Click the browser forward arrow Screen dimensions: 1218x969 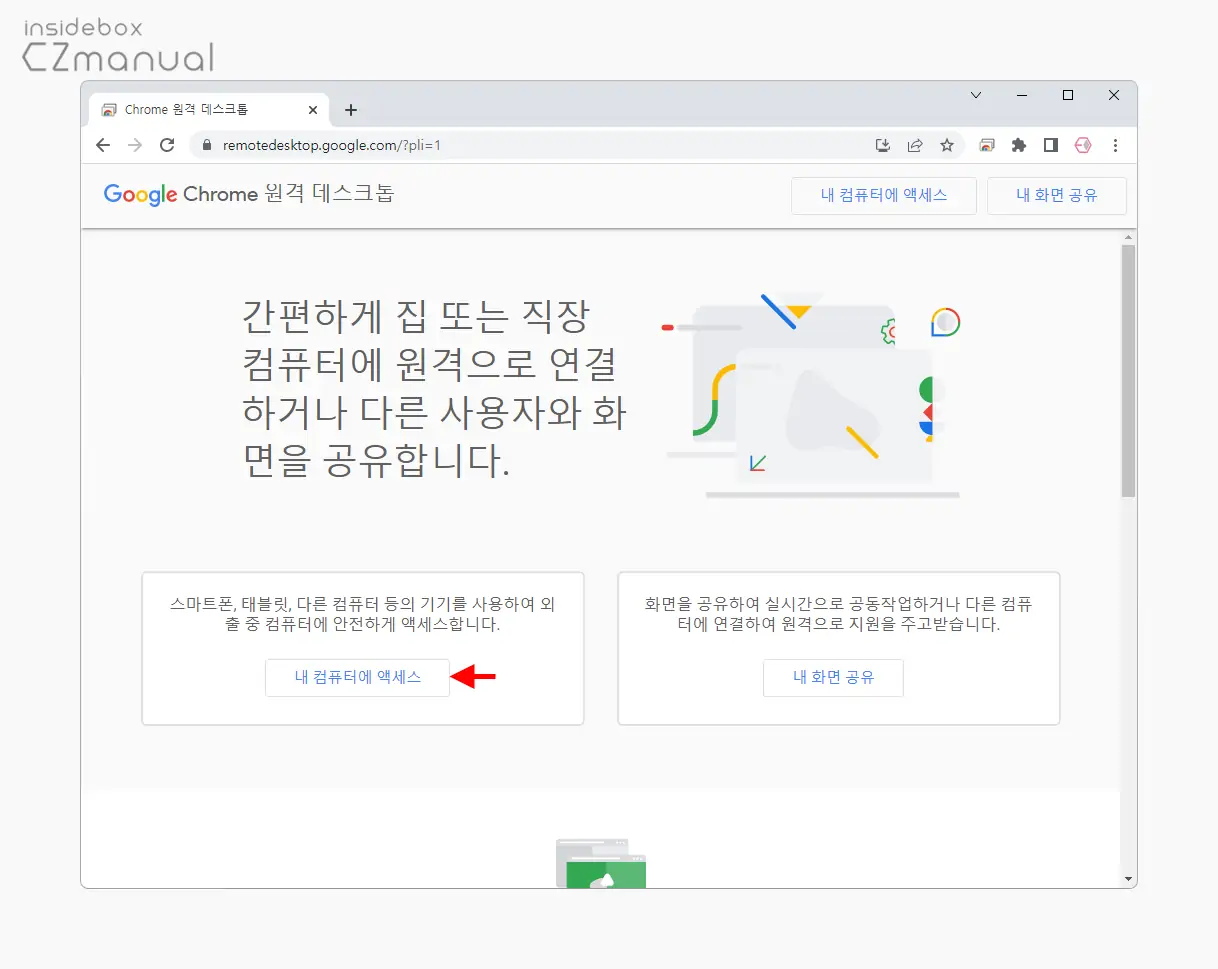coord(135,145)
